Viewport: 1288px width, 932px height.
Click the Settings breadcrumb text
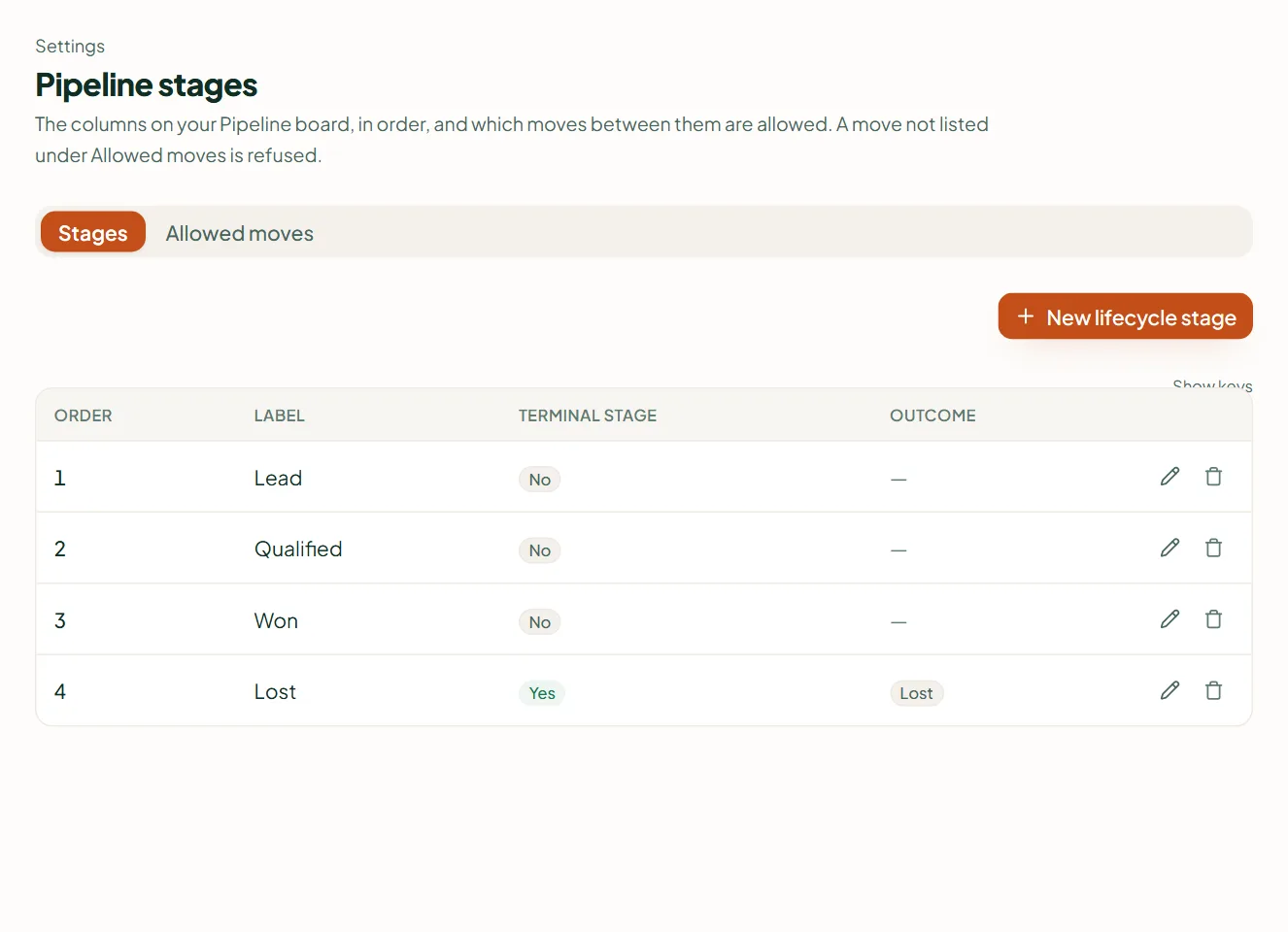click(70, 47)
